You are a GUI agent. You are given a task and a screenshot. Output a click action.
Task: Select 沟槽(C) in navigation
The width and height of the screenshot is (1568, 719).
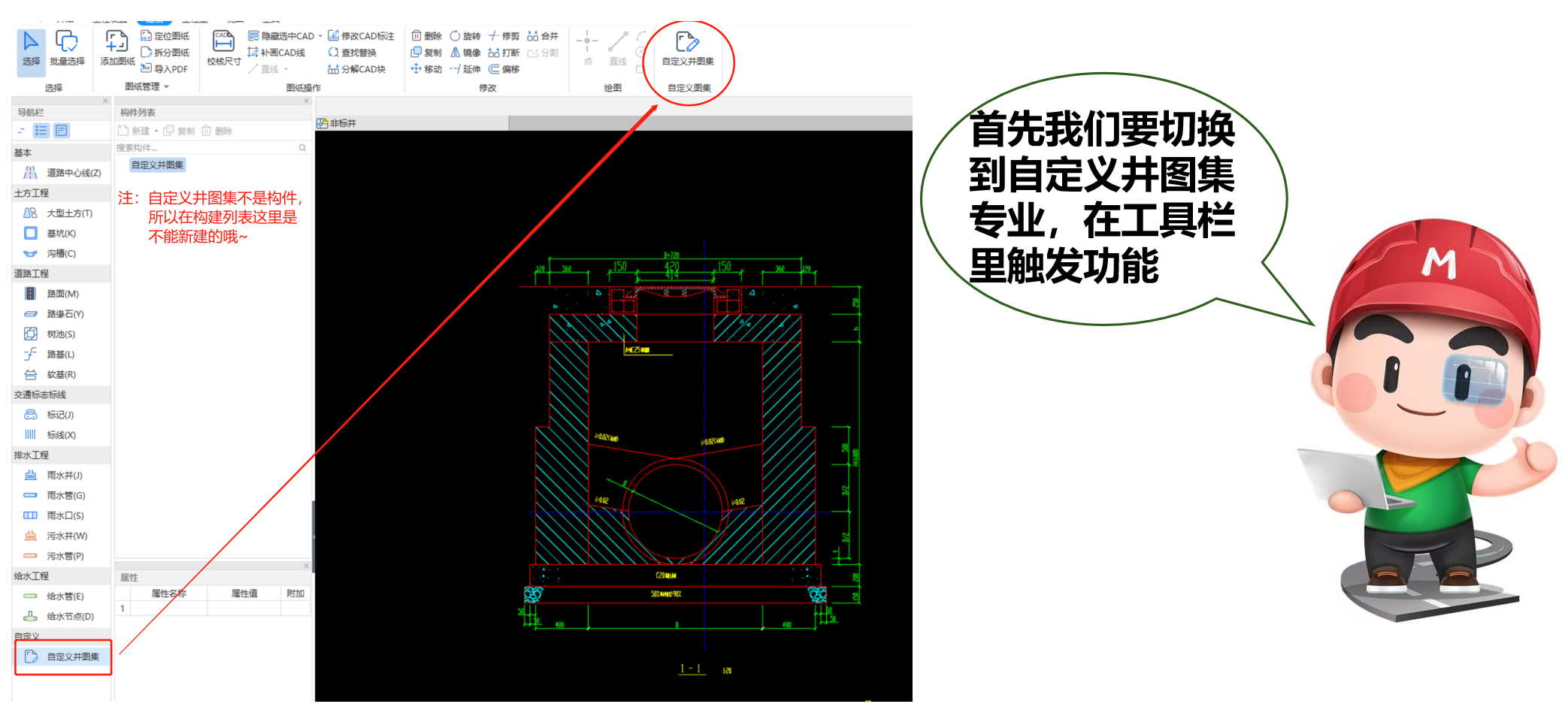(x=62, y=254)
